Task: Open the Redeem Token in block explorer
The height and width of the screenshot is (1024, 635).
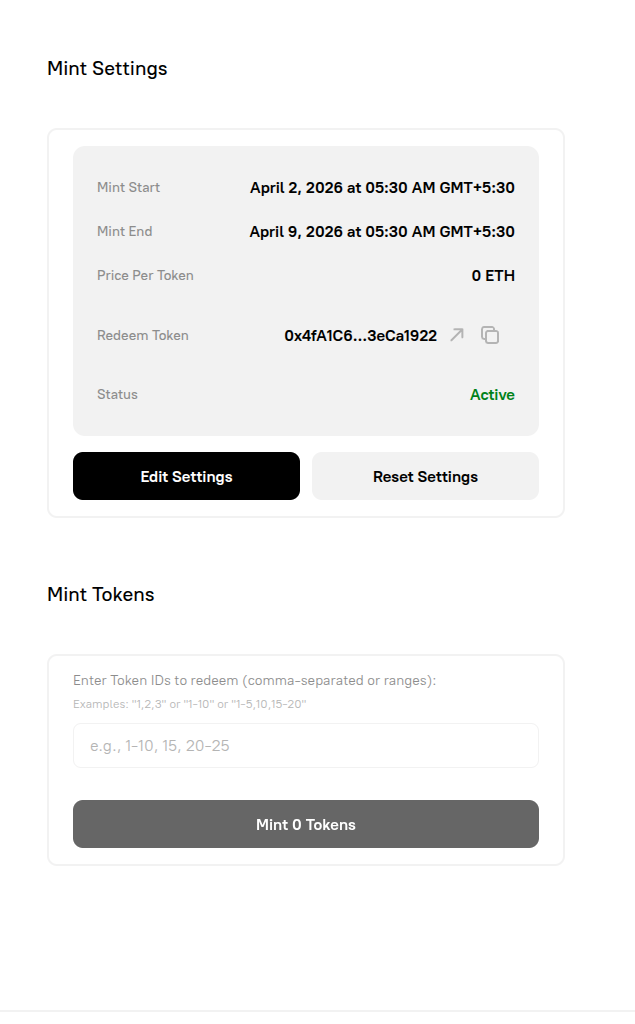Action: 455,335
